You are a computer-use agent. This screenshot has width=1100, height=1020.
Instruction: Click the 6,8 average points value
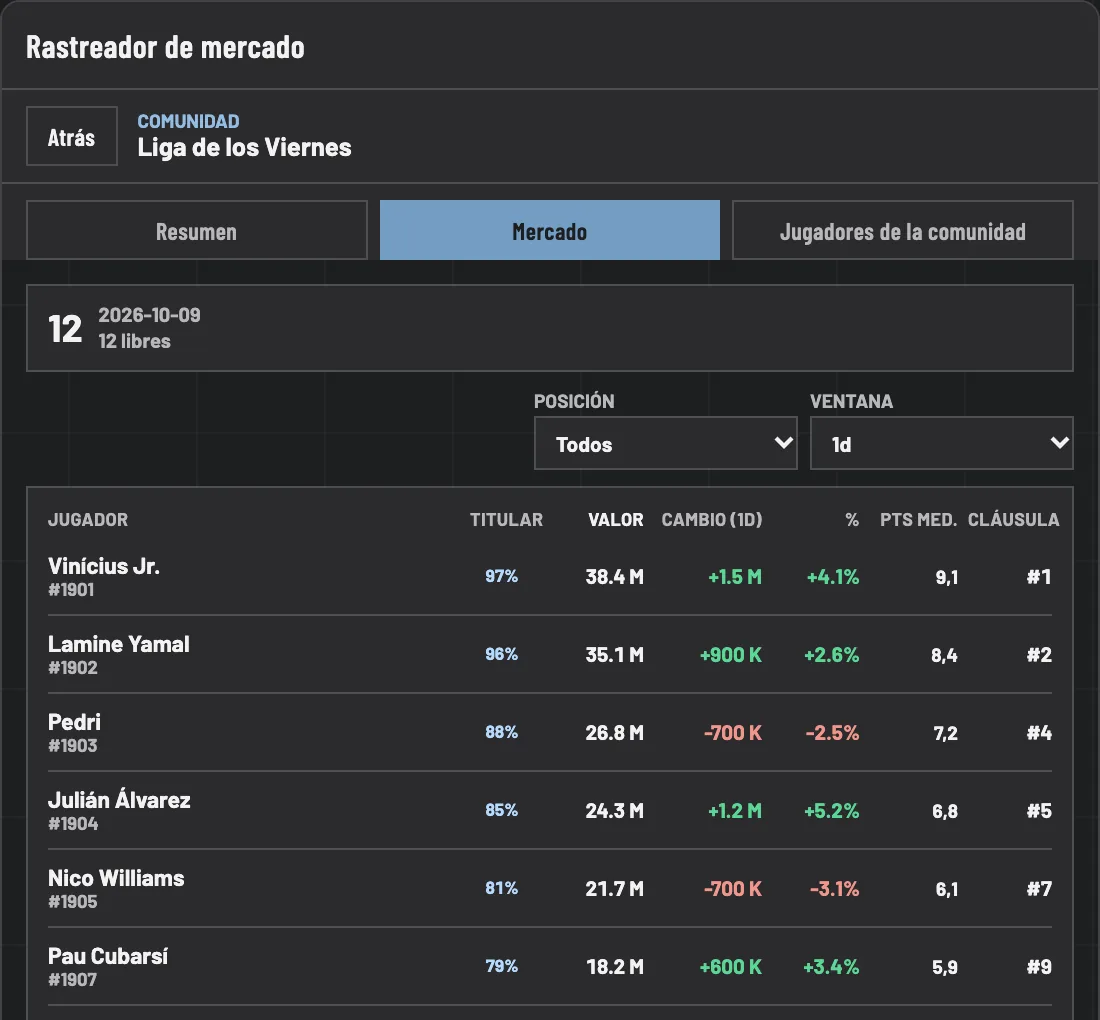pos(944,811)
